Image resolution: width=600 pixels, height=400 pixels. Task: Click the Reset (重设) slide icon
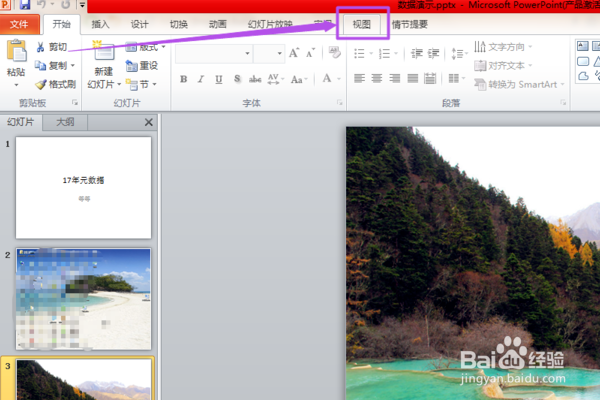(131, 66)
